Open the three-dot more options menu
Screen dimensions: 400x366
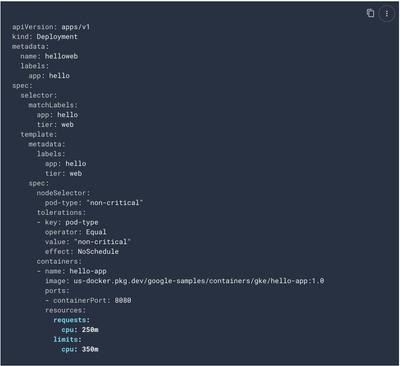[387, 14]
